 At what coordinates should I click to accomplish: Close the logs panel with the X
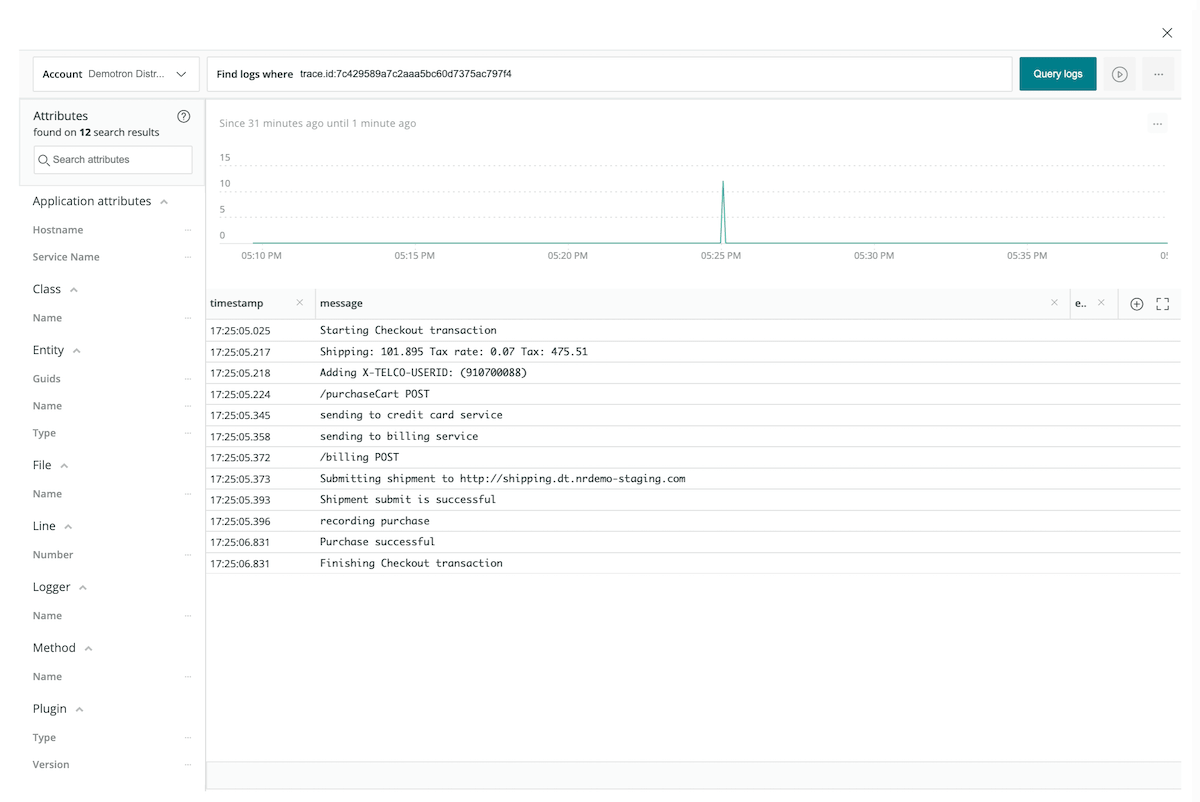(1167, 33)
